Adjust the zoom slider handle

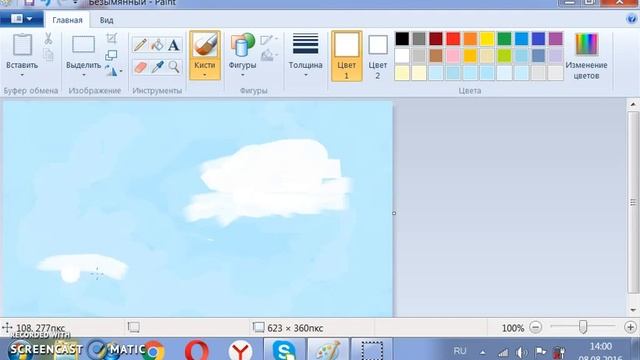(x=583, y=327)
